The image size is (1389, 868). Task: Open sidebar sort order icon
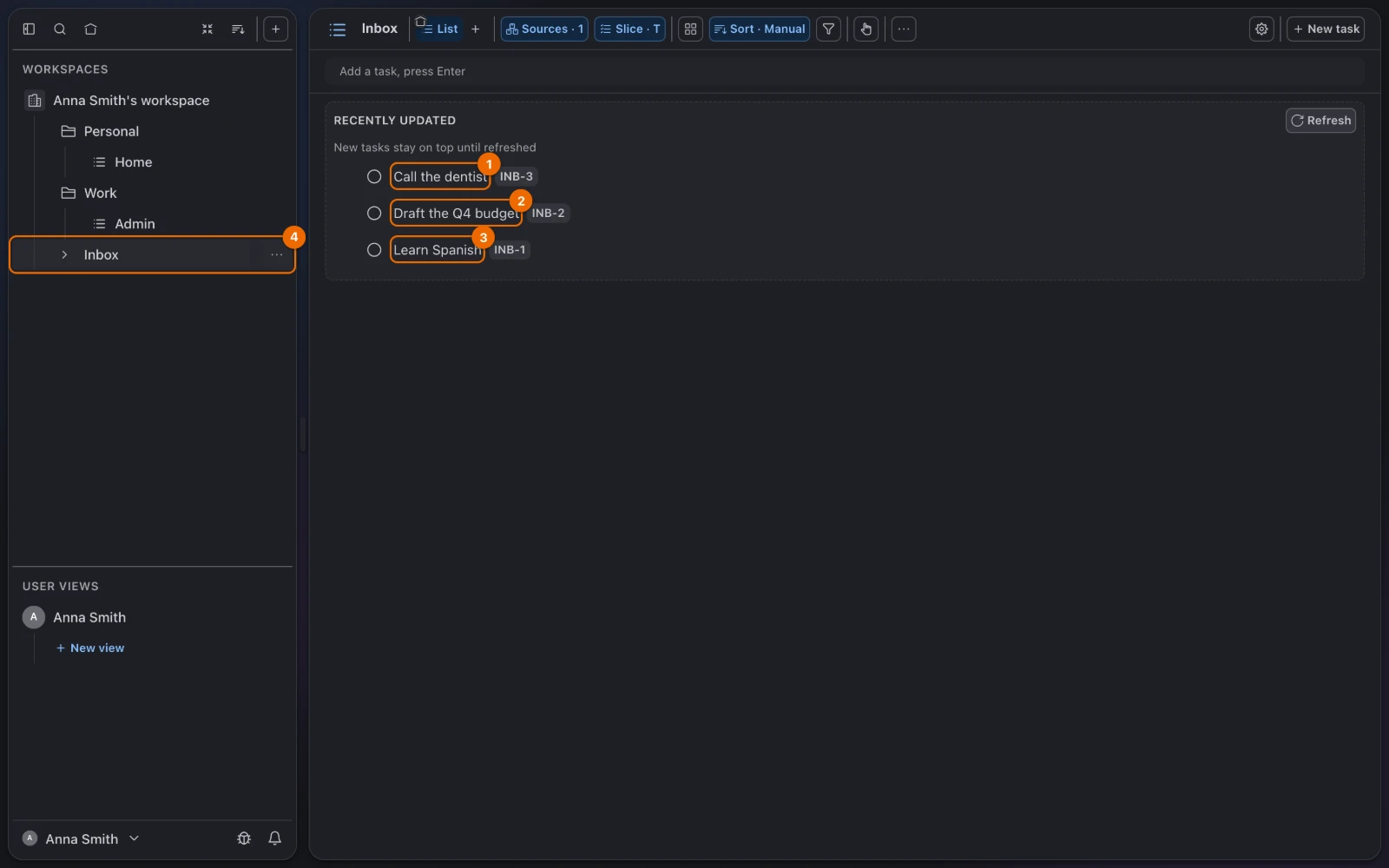[x=238, y=29]
